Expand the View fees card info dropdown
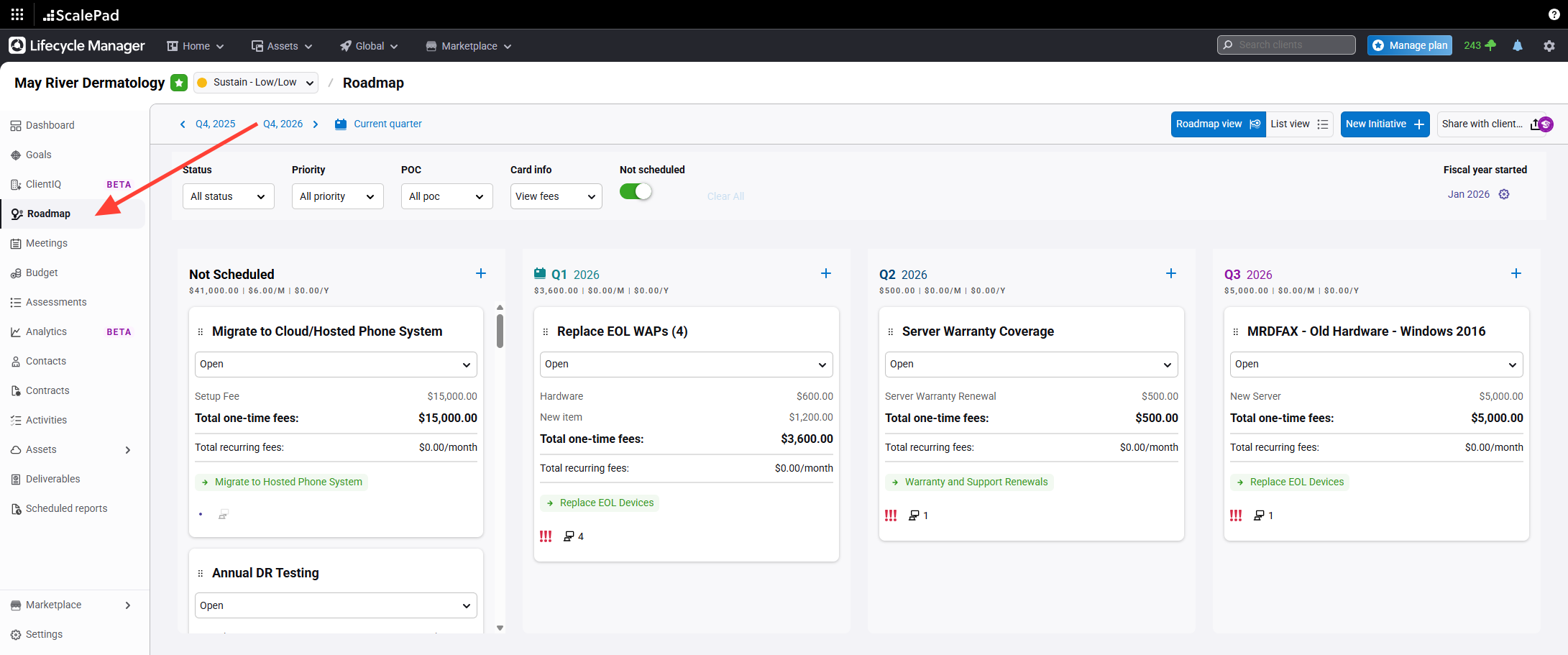 coord(556,196)
